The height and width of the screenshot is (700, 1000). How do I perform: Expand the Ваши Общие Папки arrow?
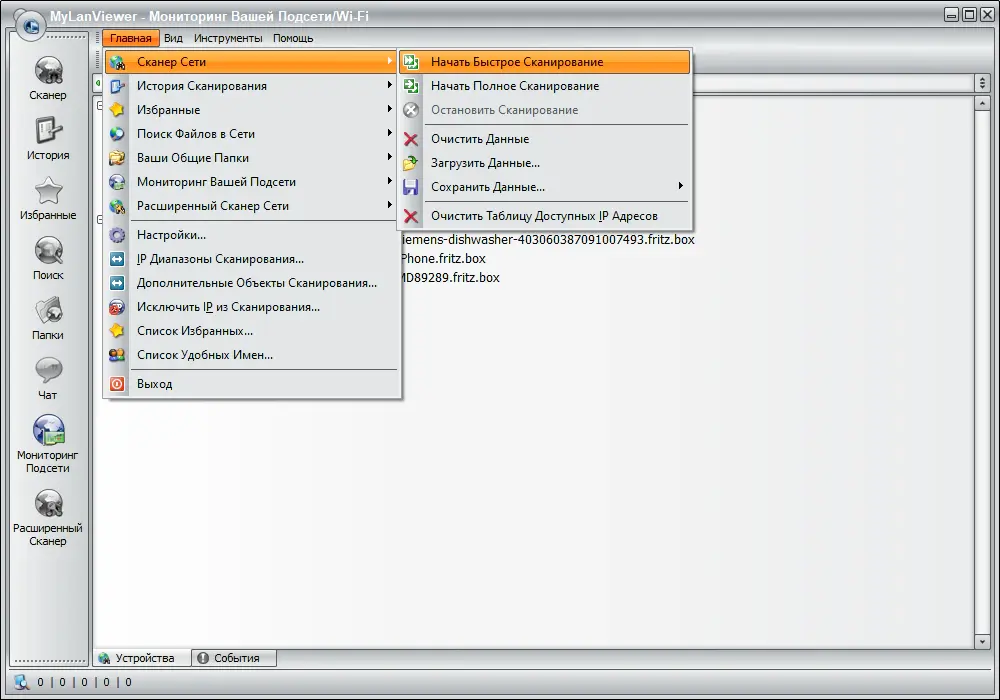coord(389,157)
